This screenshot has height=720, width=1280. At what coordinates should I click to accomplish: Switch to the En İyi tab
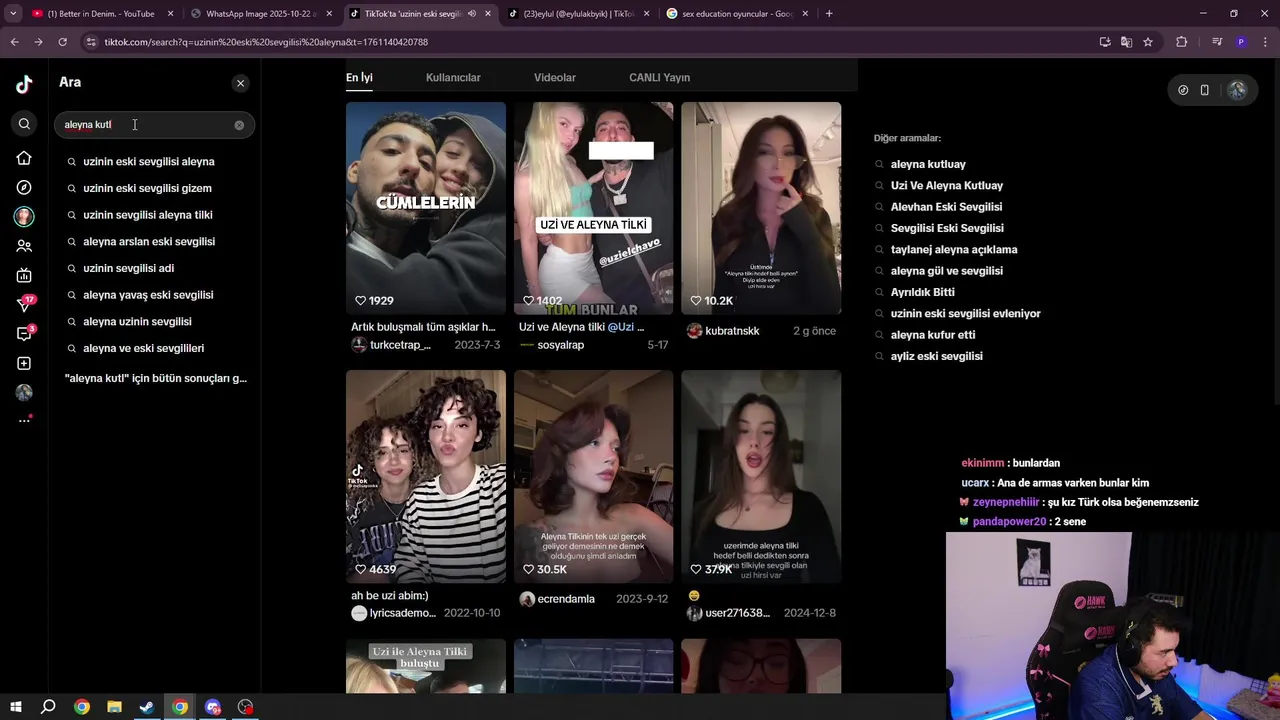[x=359, y=78]
